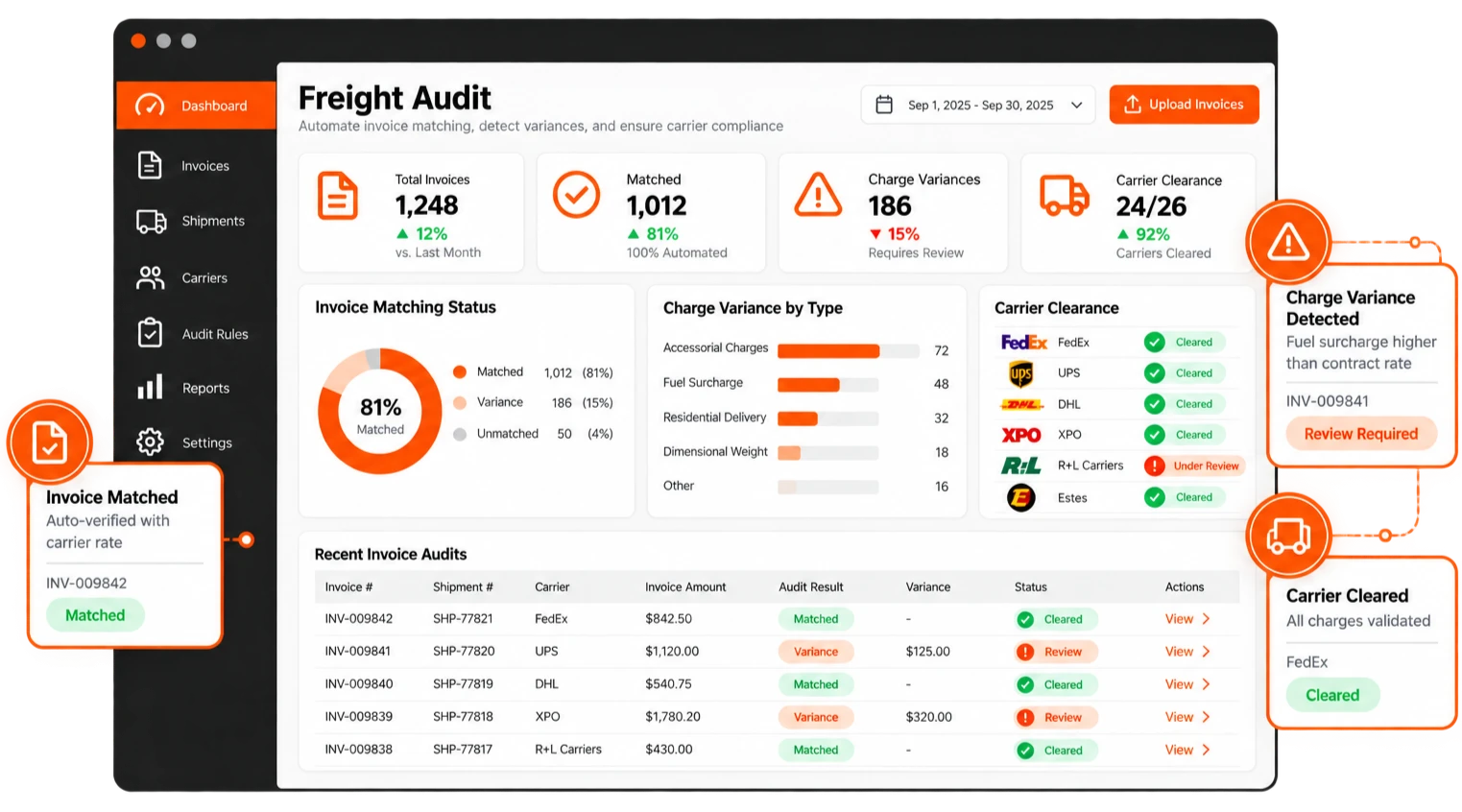Image resolution: width=1462 pixels, height=812 pixels.
Task: Expand INV-009839 row via View chevron
Action: click(1206, 717)
